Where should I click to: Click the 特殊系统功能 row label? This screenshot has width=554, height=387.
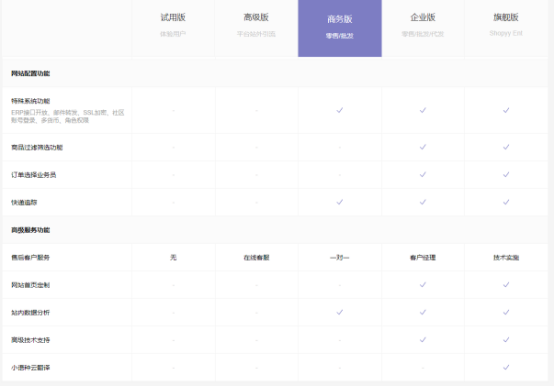click(30, 101)
